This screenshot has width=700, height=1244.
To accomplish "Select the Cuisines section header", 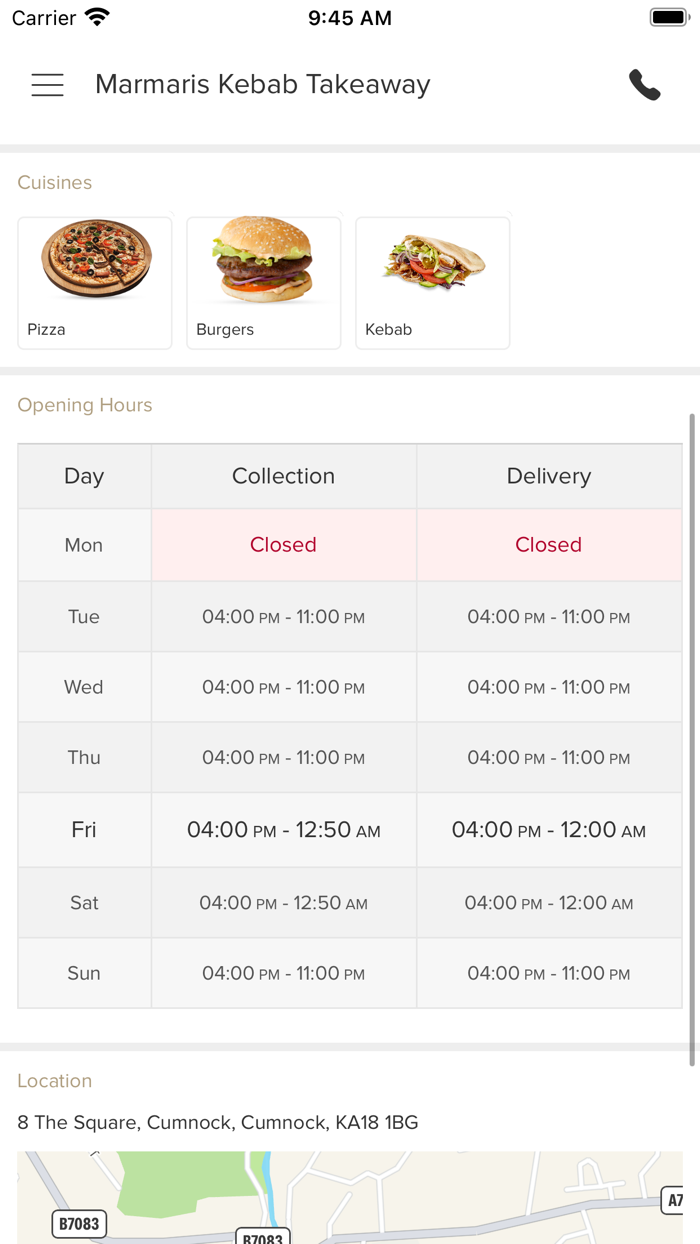I will click(54, 182).
